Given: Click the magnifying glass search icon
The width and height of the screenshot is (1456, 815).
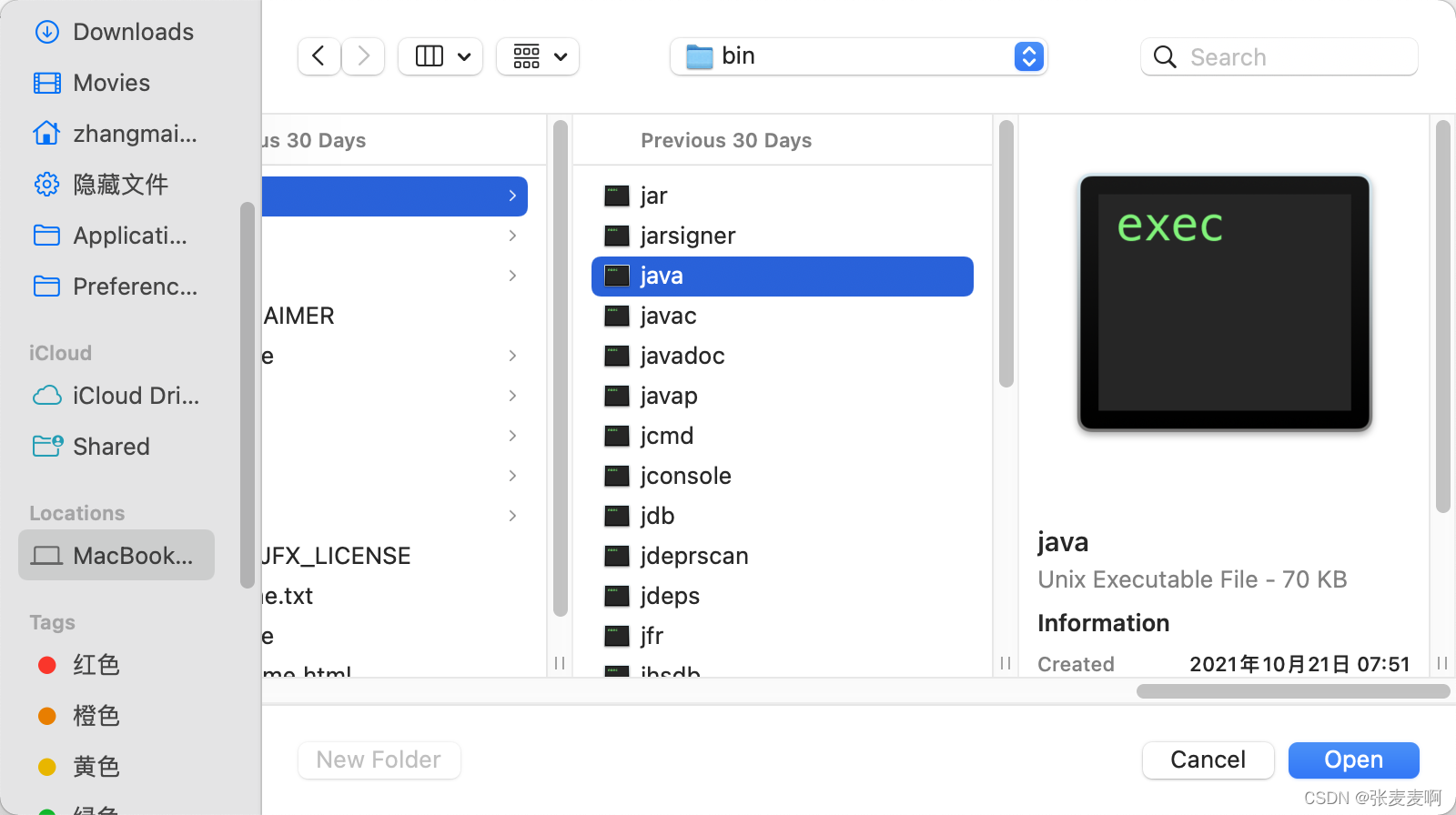Looking at the screenshot, I should click(1165, 56).
